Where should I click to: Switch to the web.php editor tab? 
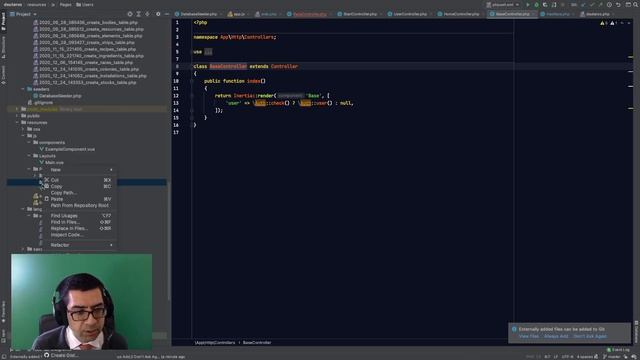(269, 14)
